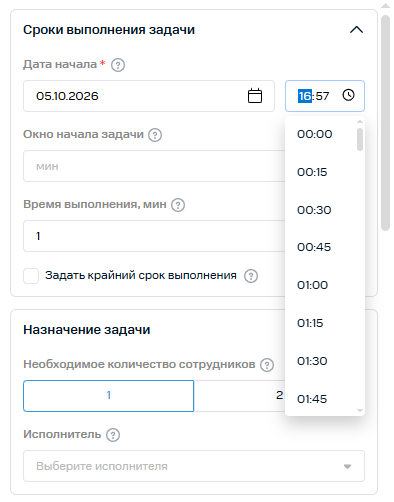Viewport: 394px width, 502px height.
Task: Choose 01:00 in time list
Action: click(x=321, y=285)
